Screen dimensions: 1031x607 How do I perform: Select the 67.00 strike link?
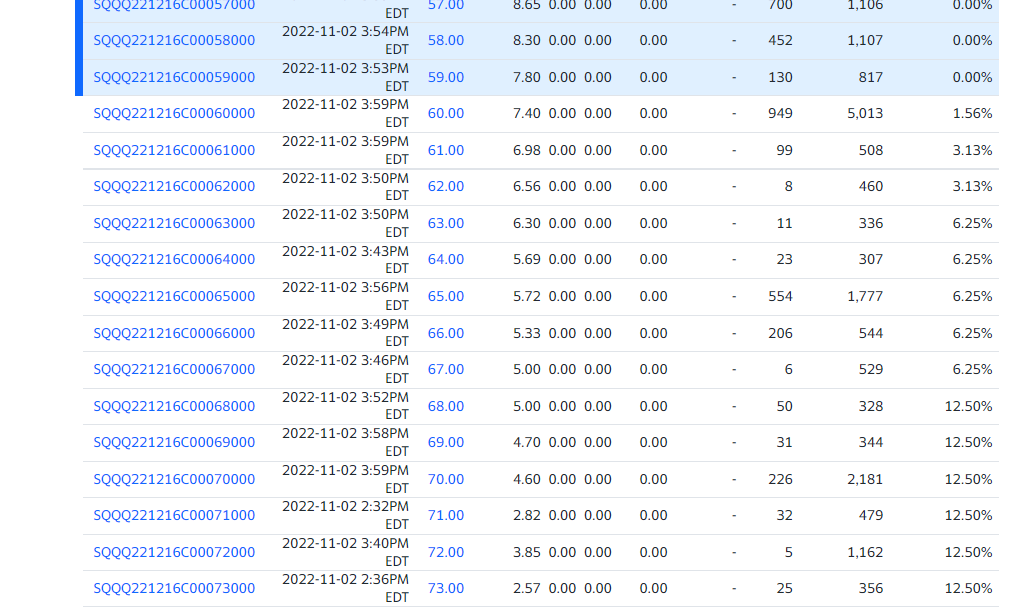click(x=446, y=370)
